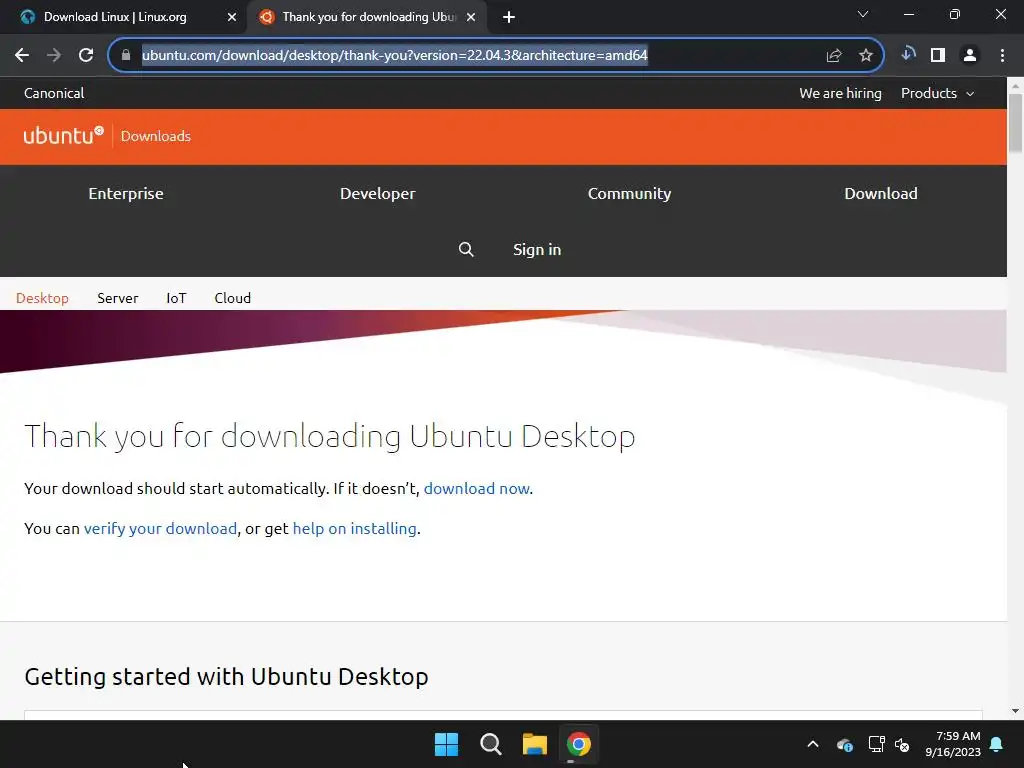Toggle the Chrome side panel icon

938,56
